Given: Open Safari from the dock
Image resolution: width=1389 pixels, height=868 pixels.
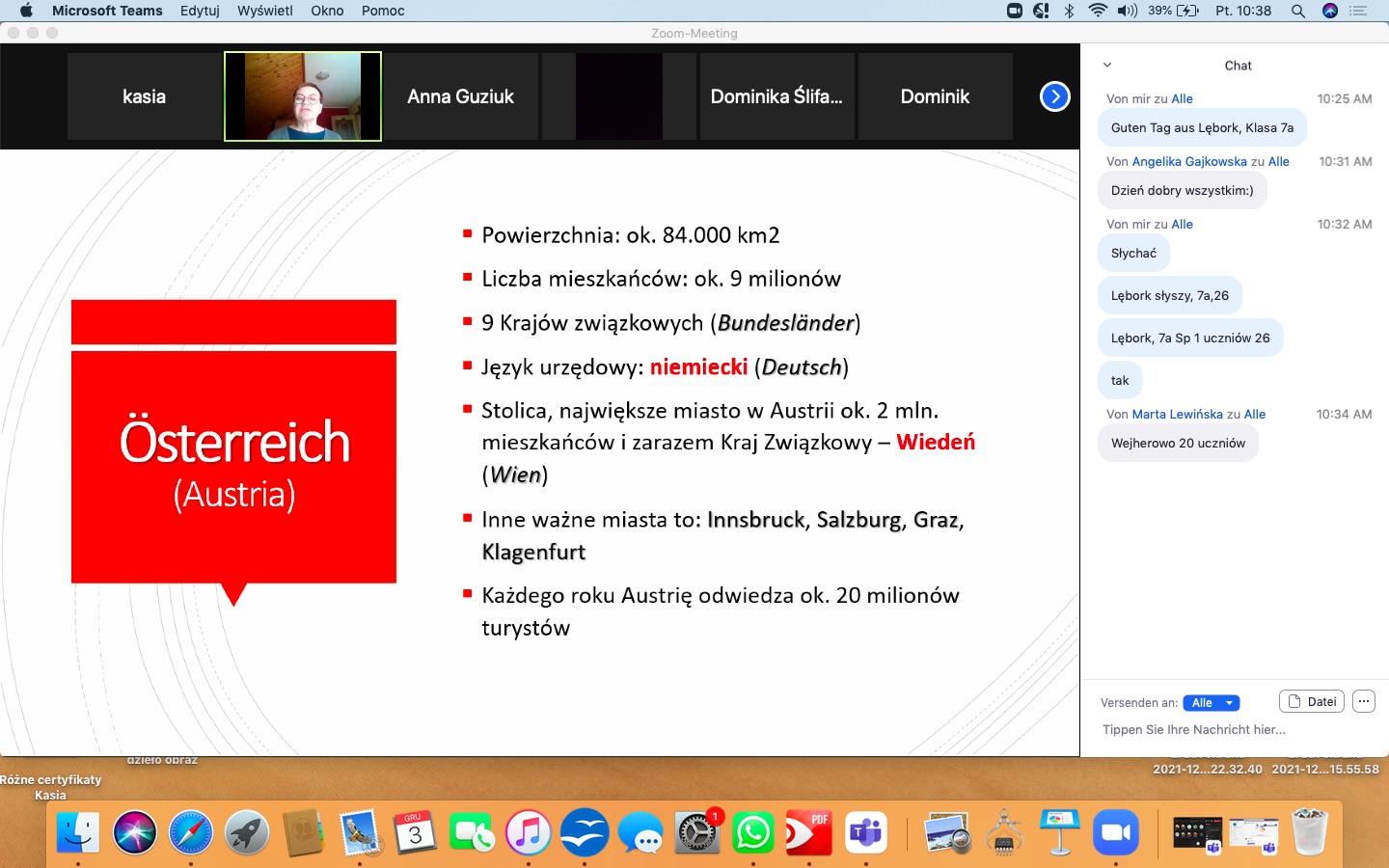Looking at the screenshot, I should pyautogui.click(x=191, y=832).
